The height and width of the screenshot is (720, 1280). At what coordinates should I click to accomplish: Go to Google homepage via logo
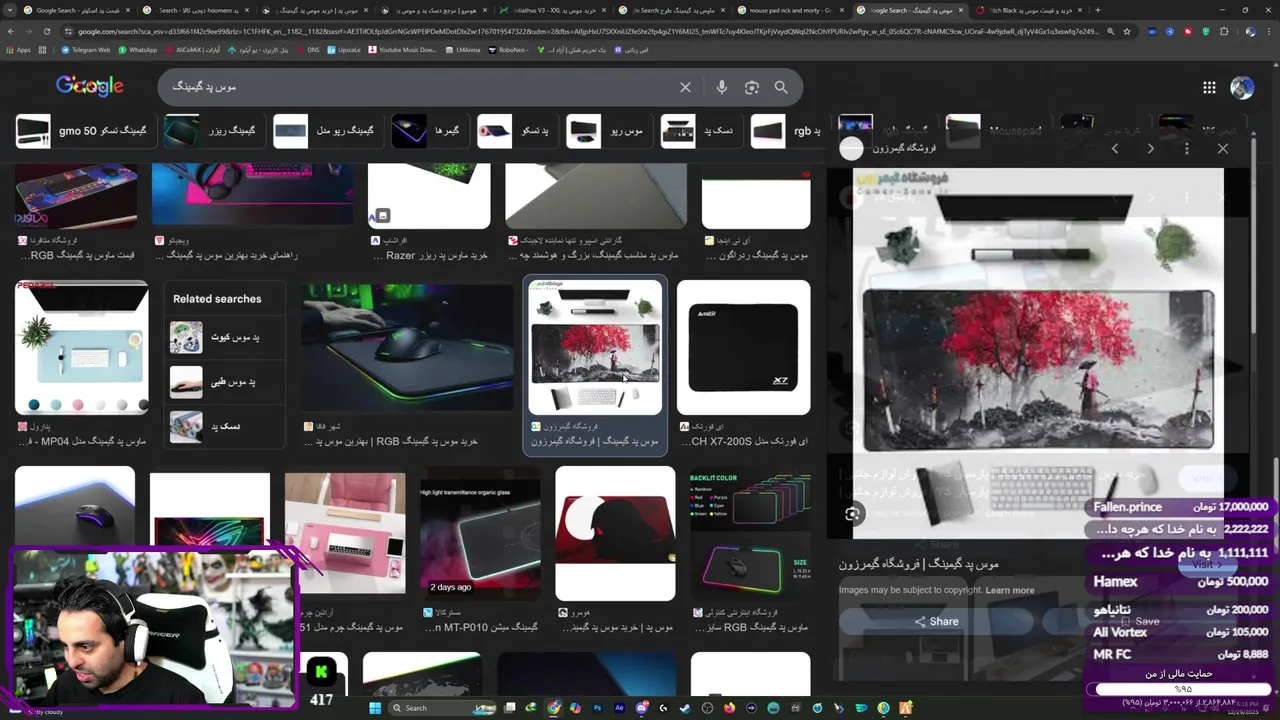pyautogui.click(x=90, y=86)
